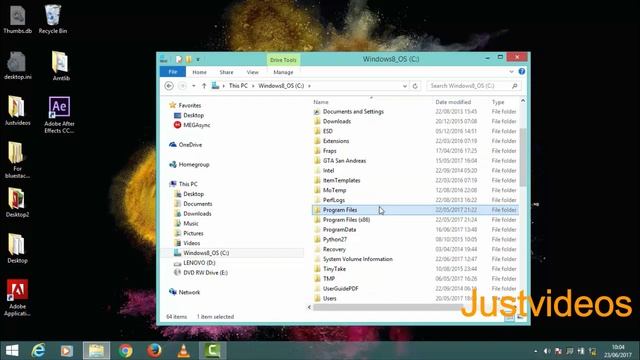The width and height of the screenshot is (640, 360).
Task: Launch Internet Explorer from taskbar
Action: (39, 351)
